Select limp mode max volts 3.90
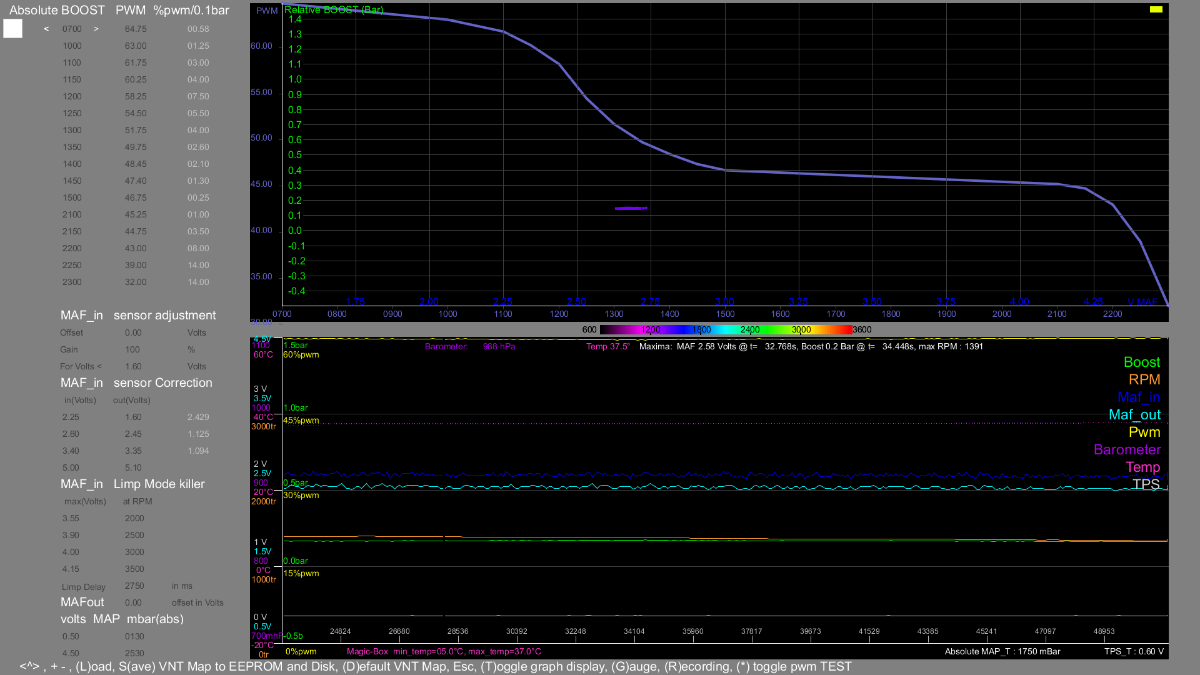This screenshot has height=675, width=1200. click(72, 535)
